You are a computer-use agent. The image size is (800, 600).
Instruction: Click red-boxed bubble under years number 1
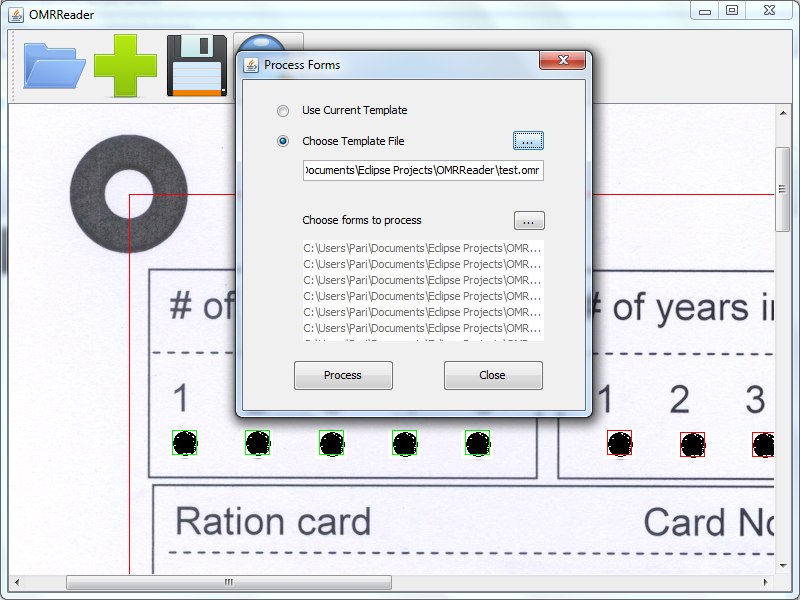point(619,443)
